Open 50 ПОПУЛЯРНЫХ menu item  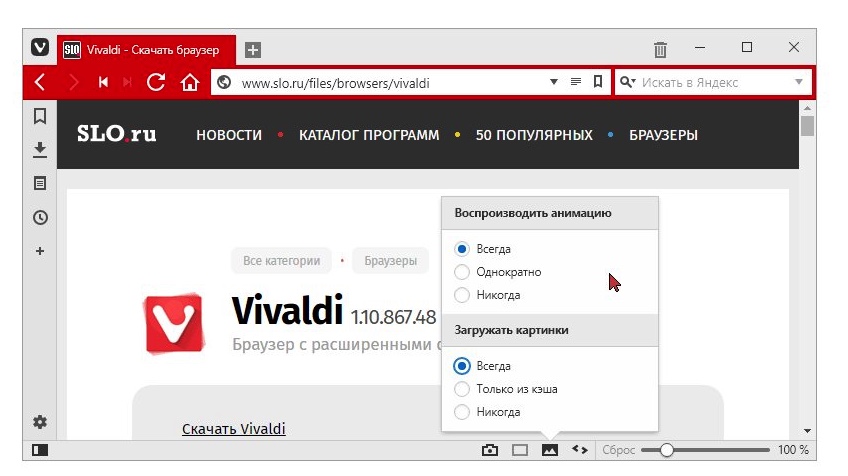coord(534,135)
